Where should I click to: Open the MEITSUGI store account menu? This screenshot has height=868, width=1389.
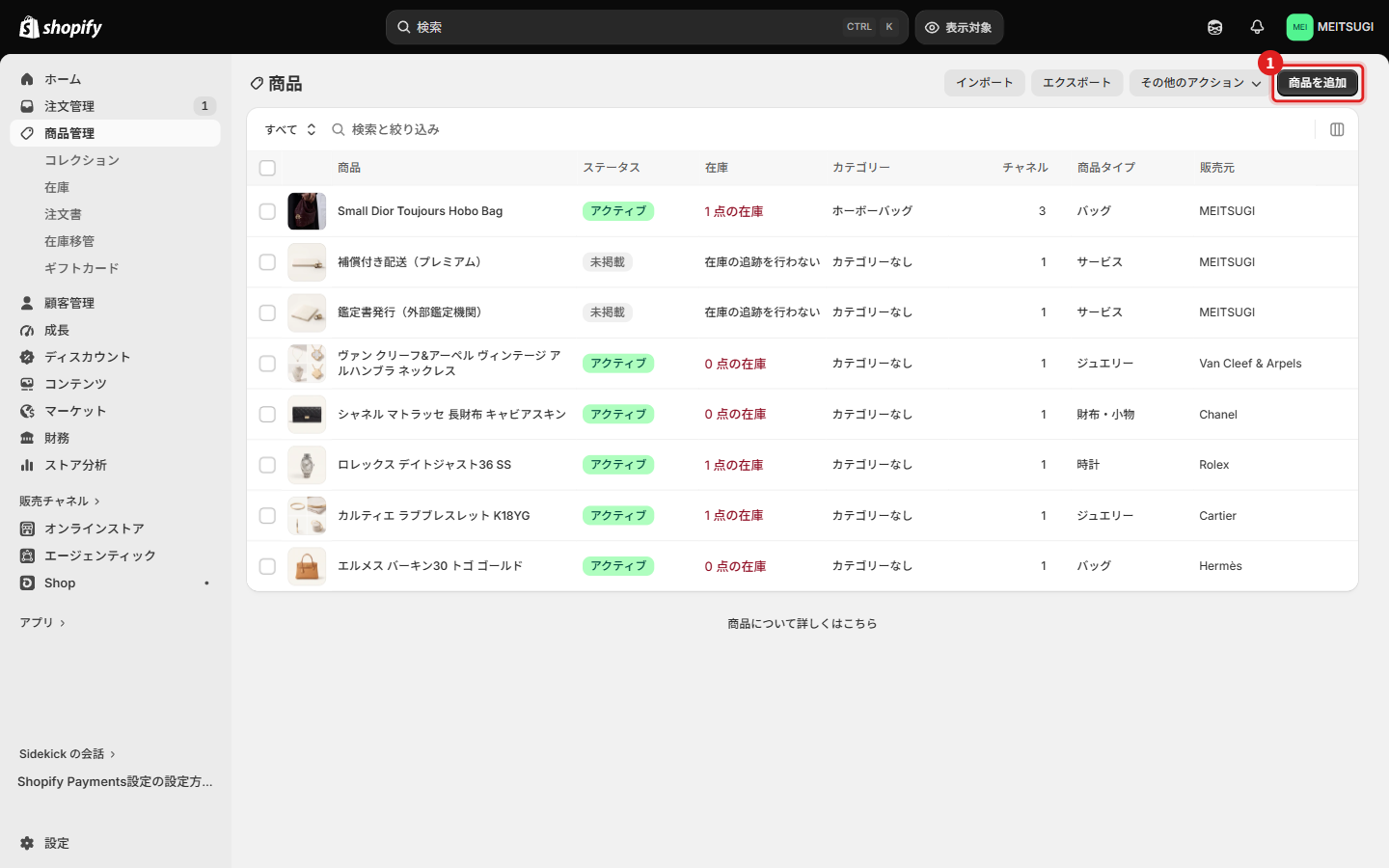pos(1330,27)
